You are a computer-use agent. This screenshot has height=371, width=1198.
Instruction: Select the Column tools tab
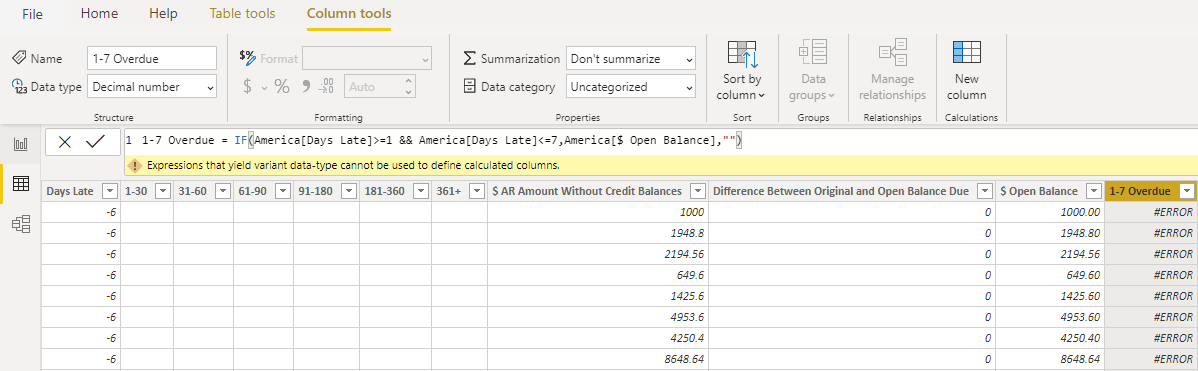click(x=349, y=14)
